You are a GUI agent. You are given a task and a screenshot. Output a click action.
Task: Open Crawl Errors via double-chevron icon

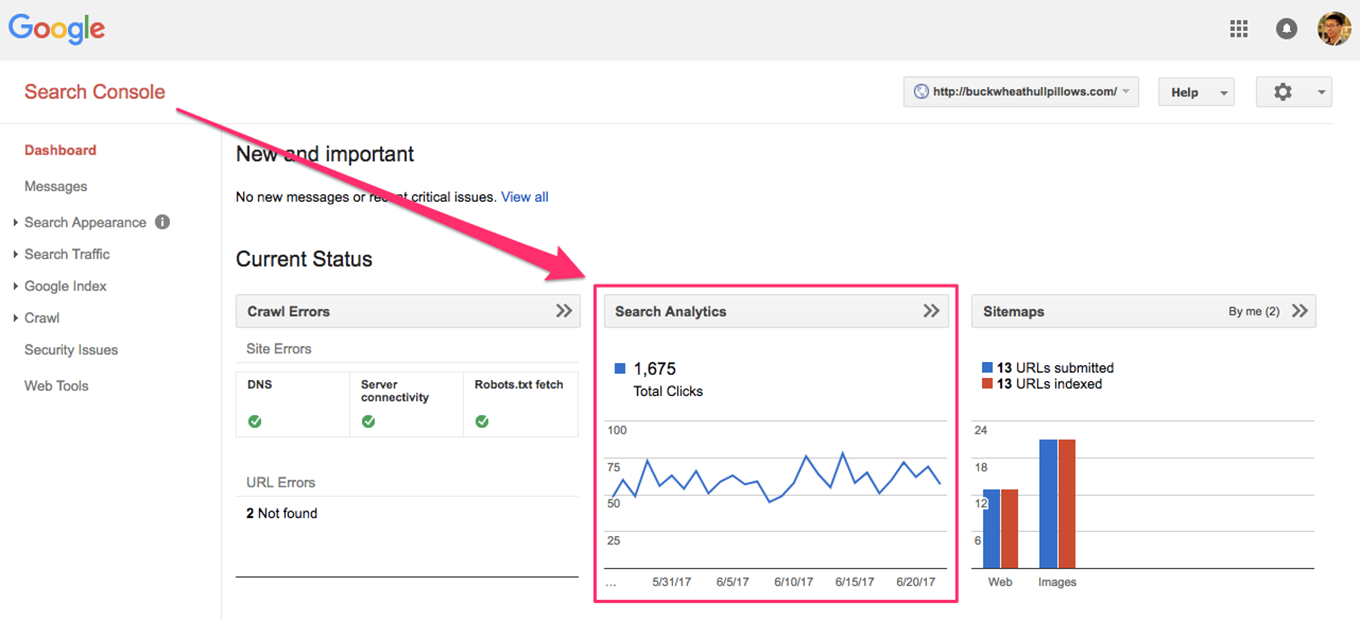pos(564,311)
